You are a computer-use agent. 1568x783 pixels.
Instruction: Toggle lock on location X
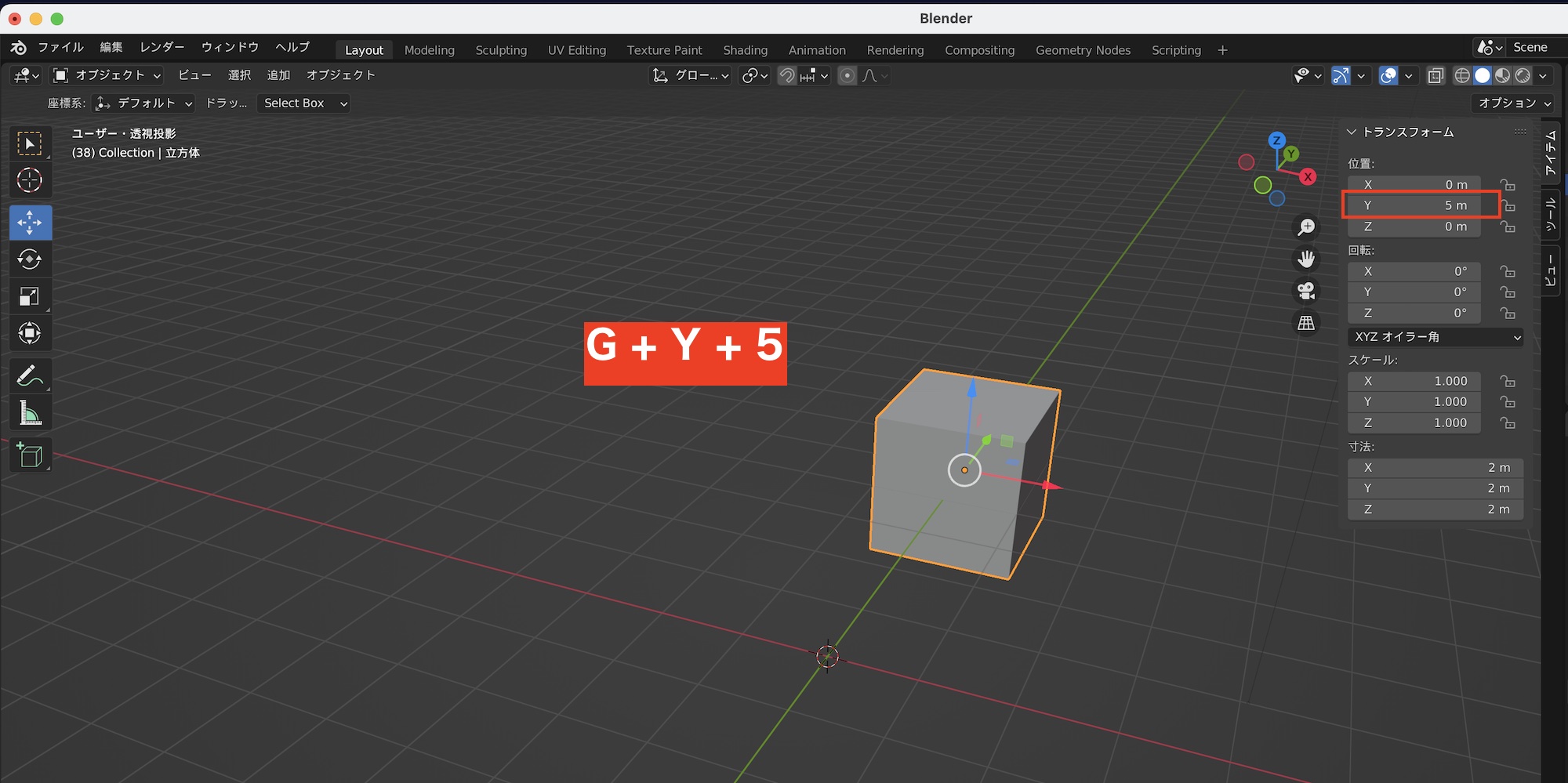(x=1508, y=185)
